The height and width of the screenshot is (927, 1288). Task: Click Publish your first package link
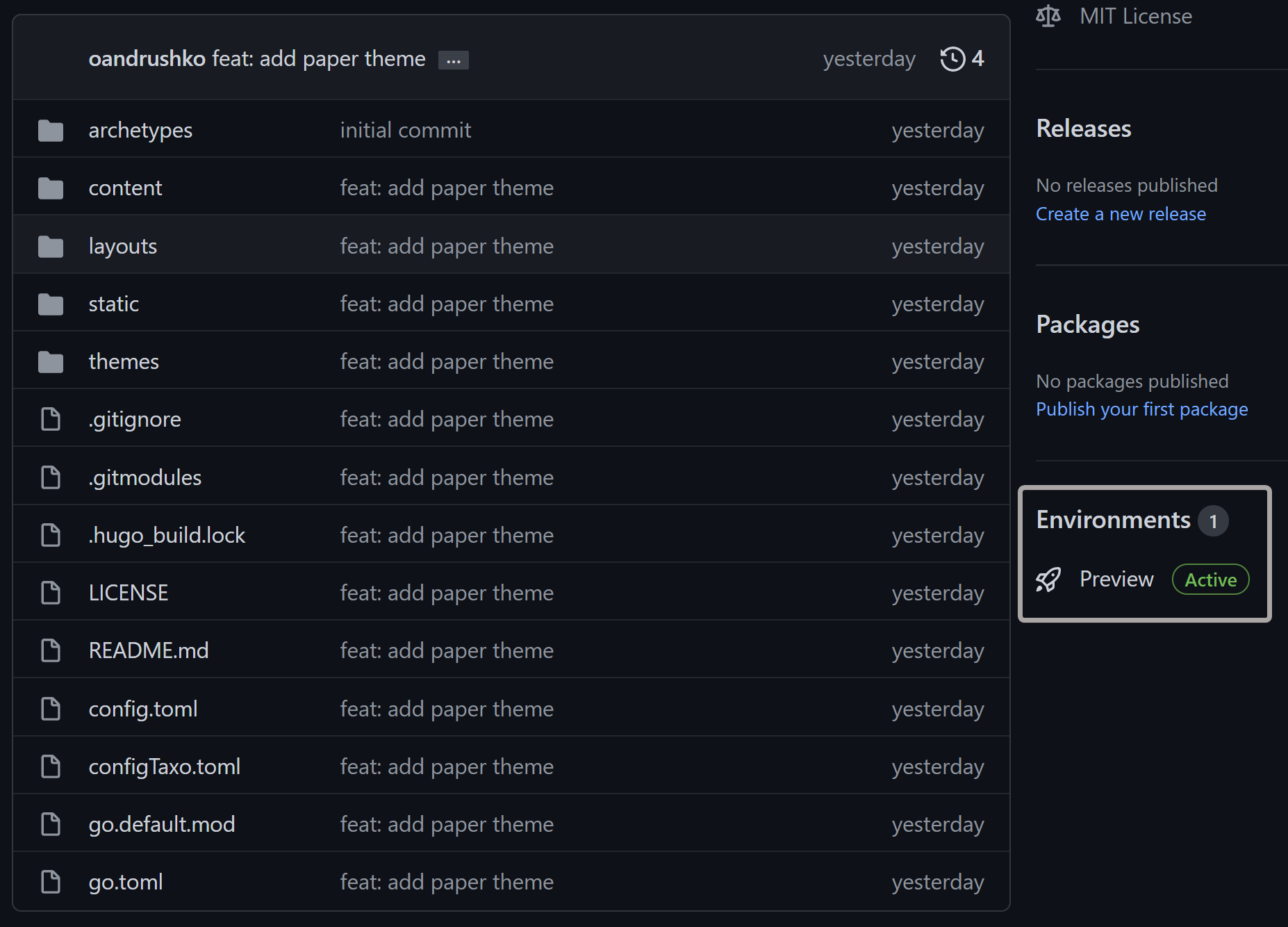[1141, 409]
